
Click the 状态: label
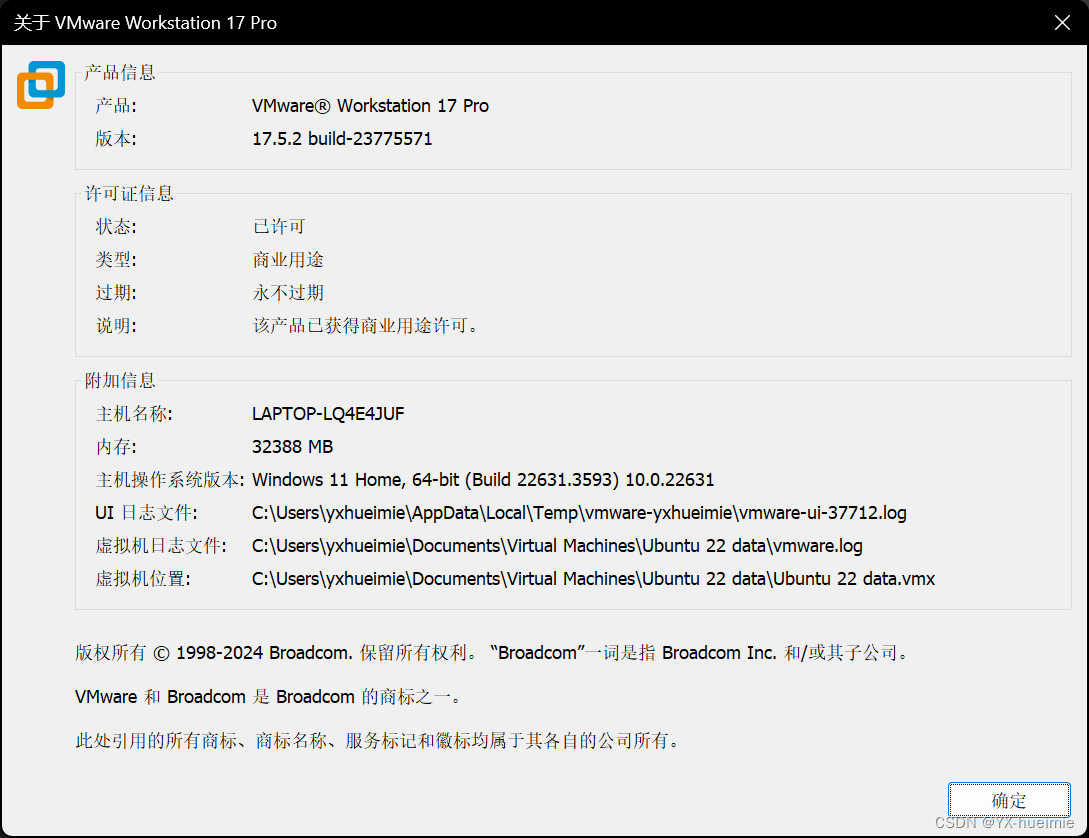[x=116, y=226]
